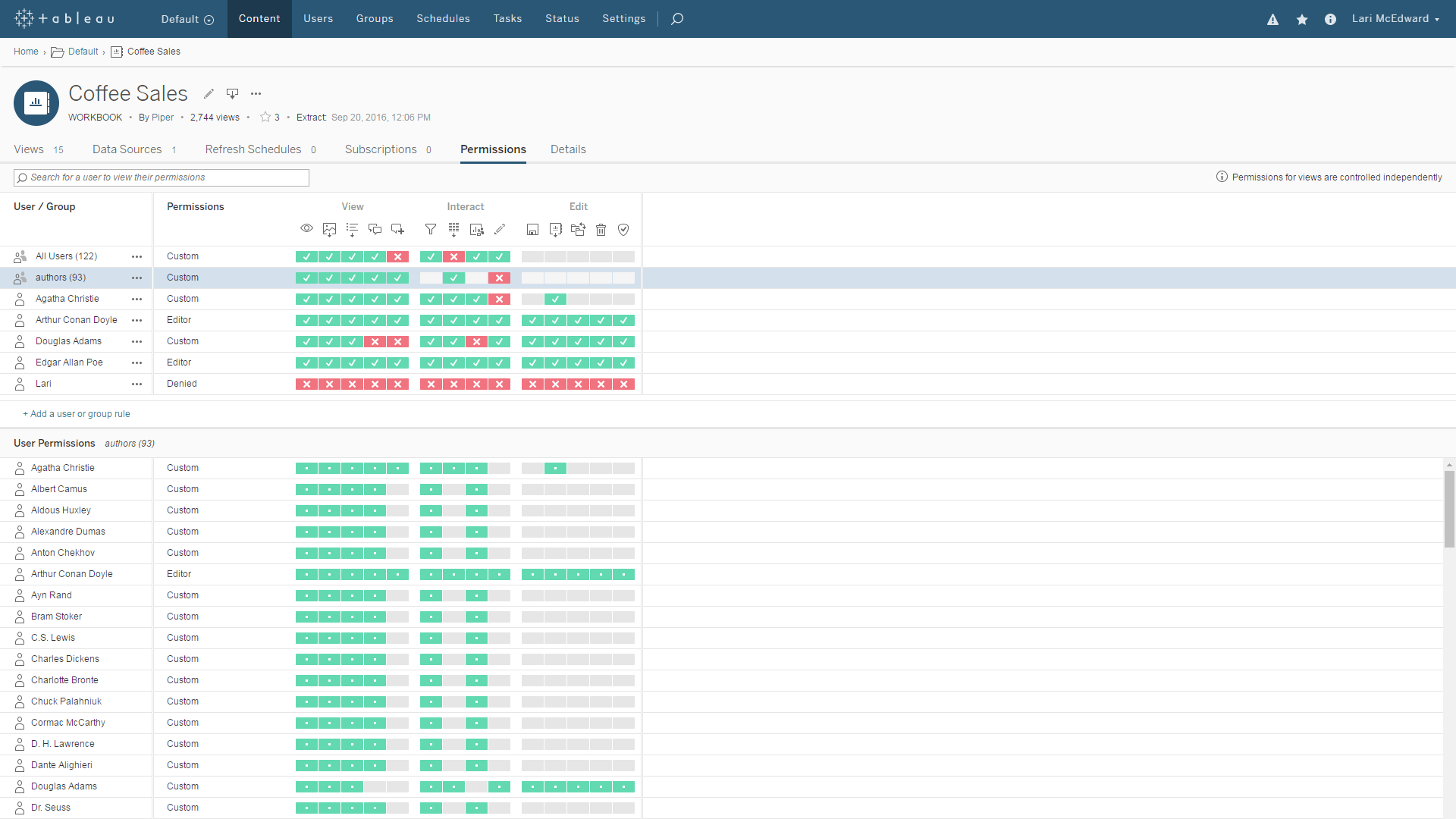Open the workbook by Piper author link

(x=163, y=117)
